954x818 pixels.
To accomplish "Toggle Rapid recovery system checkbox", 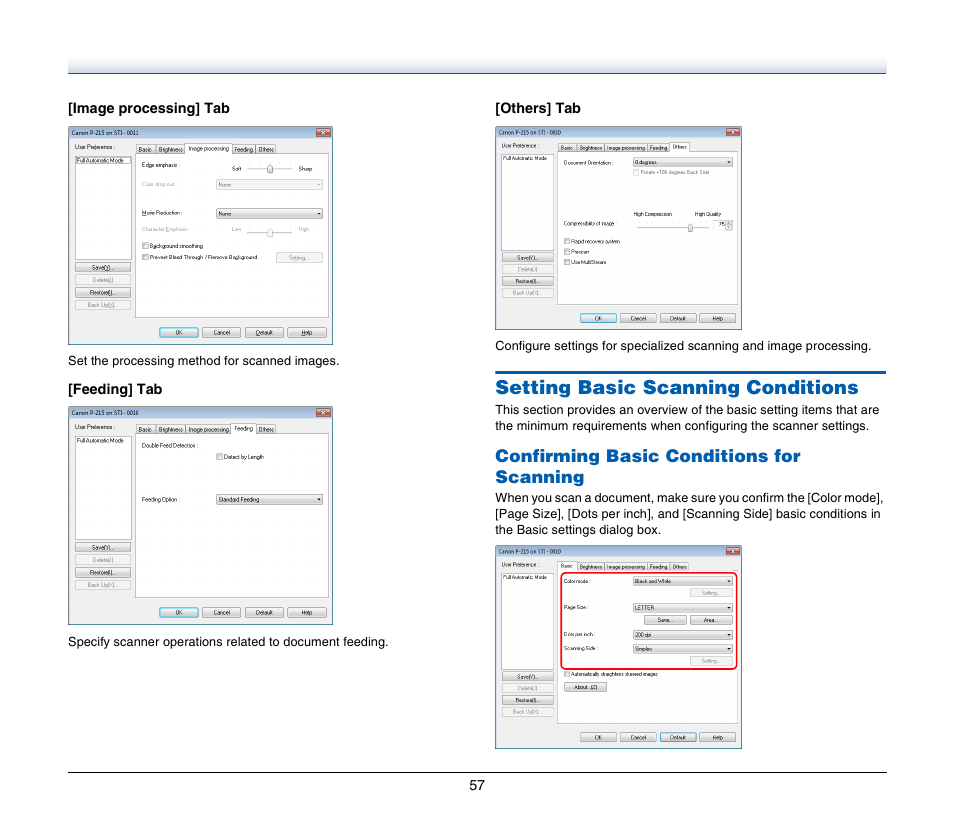I will (567, 241).
